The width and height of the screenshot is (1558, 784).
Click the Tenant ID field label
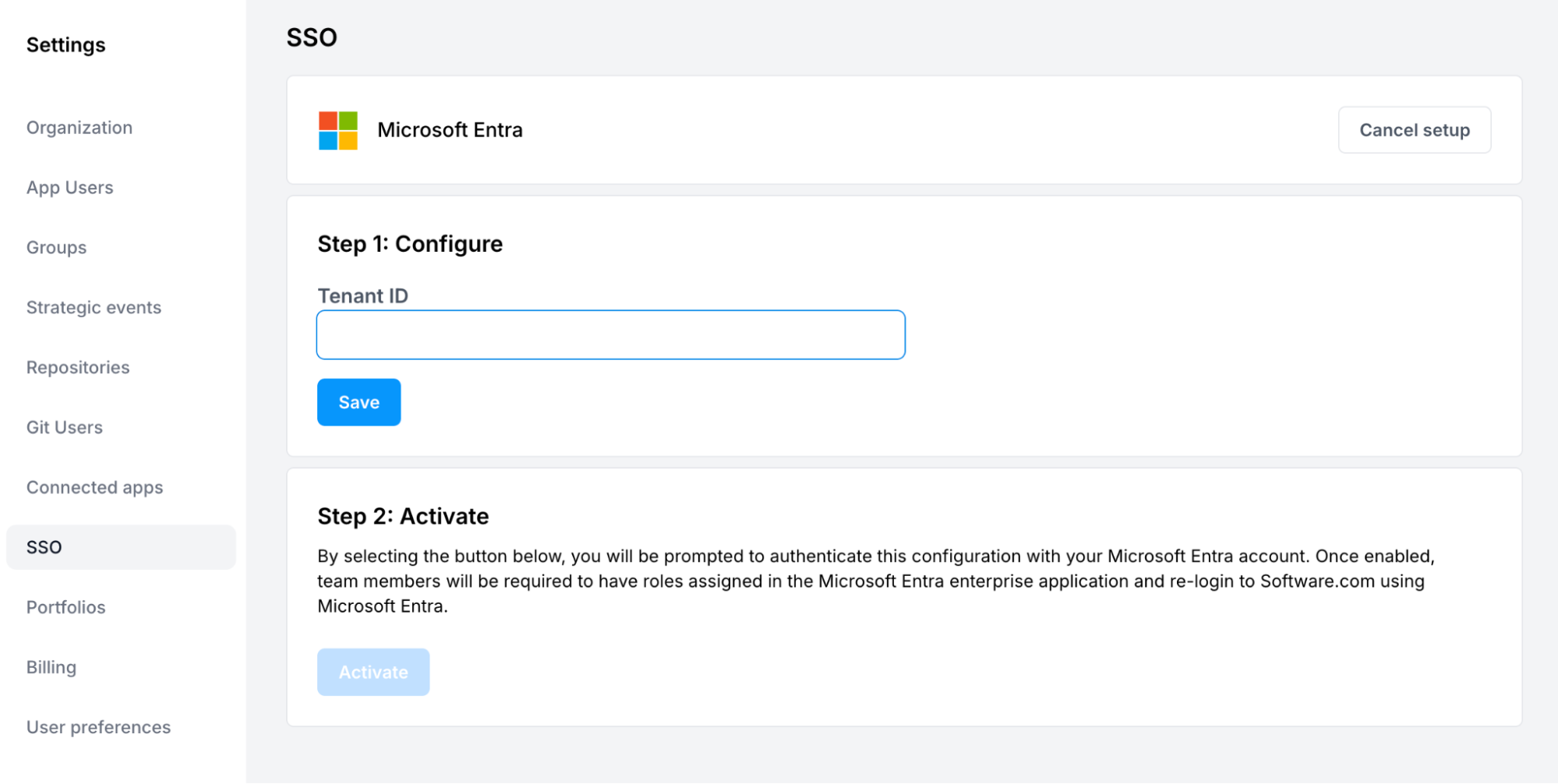click(362, 296)
